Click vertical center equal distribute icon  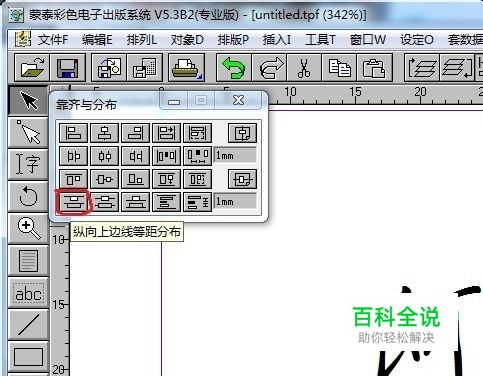point(105,202)
